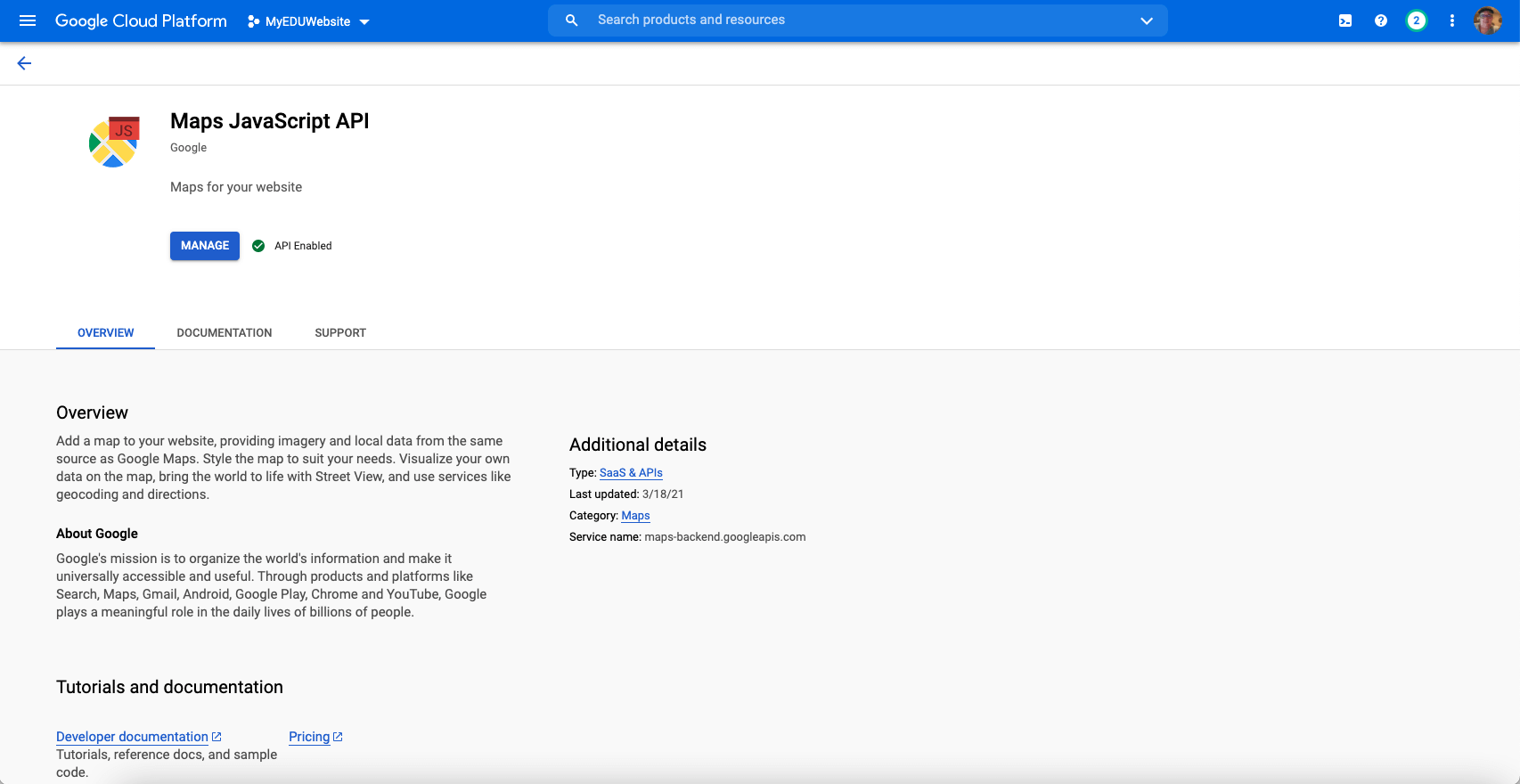Click the green API Enabled checkmark
Viewport: 1520px width, 784px height.
pyautogui.click(x=258, y=246)
